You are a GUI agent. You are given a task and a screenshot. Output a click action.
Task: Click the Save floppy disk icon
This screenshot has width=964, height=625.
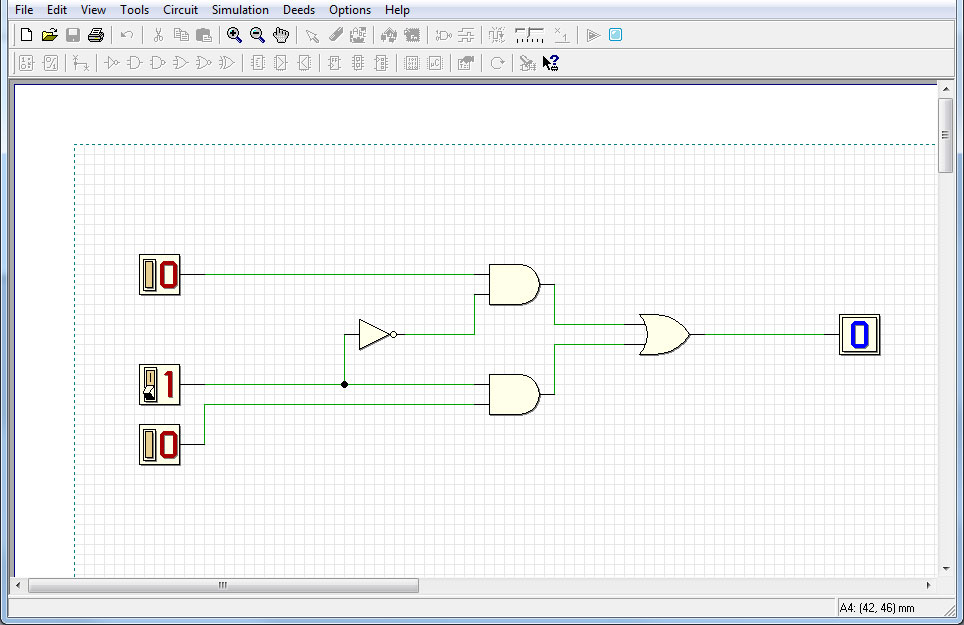[x=73, y=35]
